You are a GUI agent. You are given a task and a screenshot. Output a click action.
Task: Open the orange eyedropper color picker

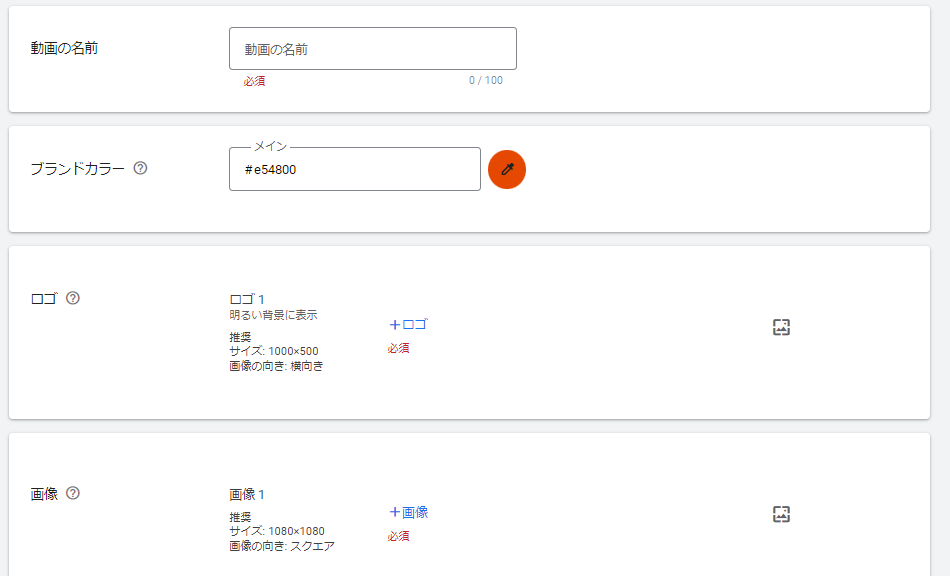[507, 169]
